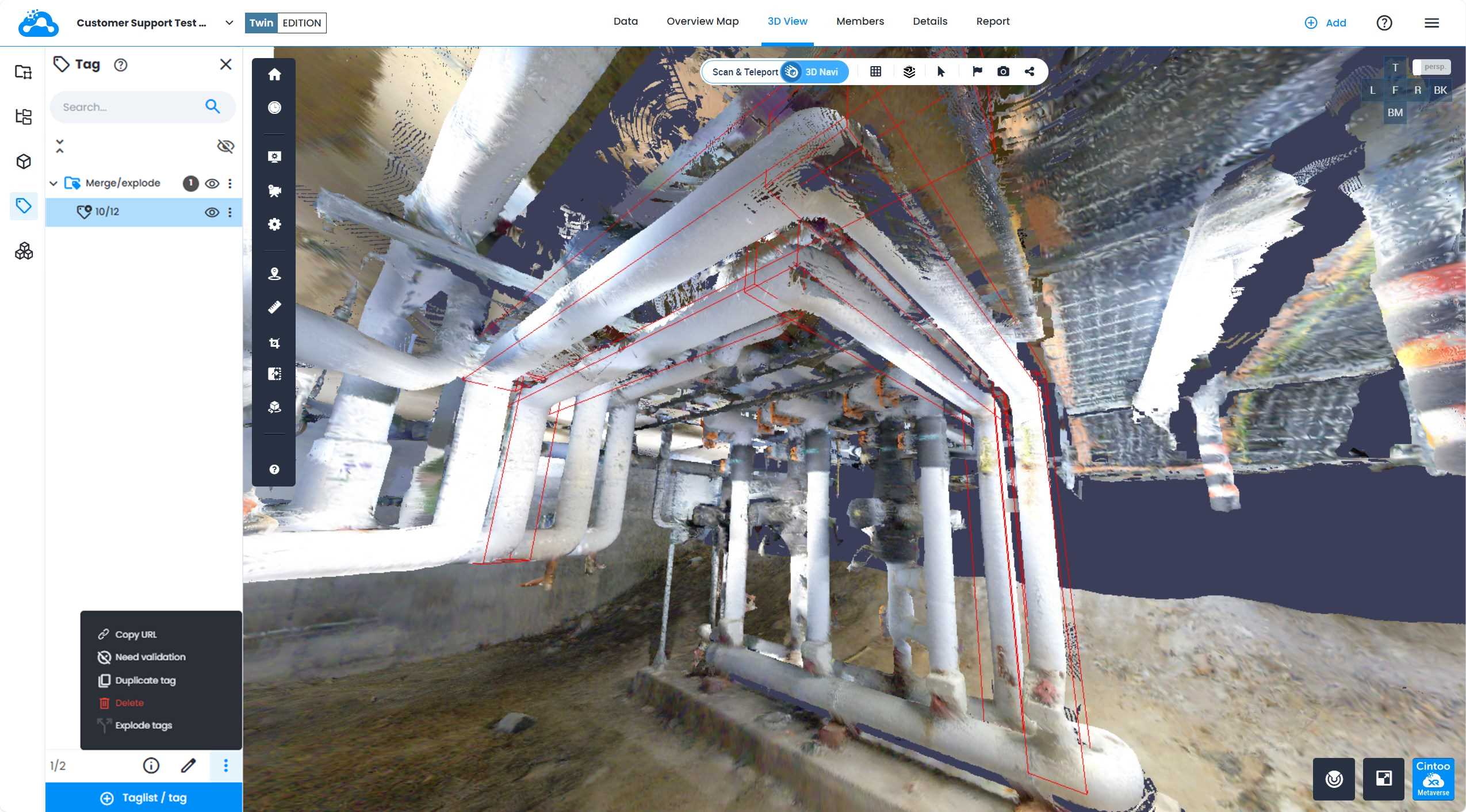Toggle visibility of the Merge/explode taglist

[x=212, y=183]
